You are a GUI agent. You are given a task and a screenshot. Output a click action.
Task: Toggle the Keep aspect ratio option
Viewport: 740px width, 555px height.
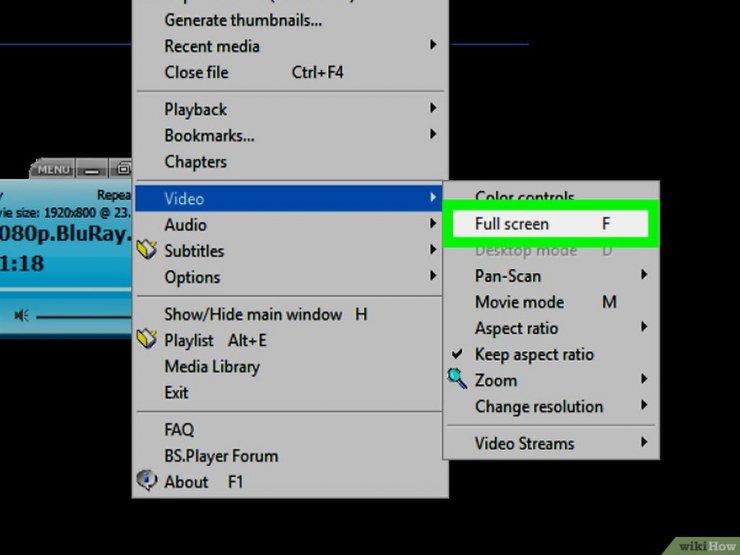tap(534, 354)
